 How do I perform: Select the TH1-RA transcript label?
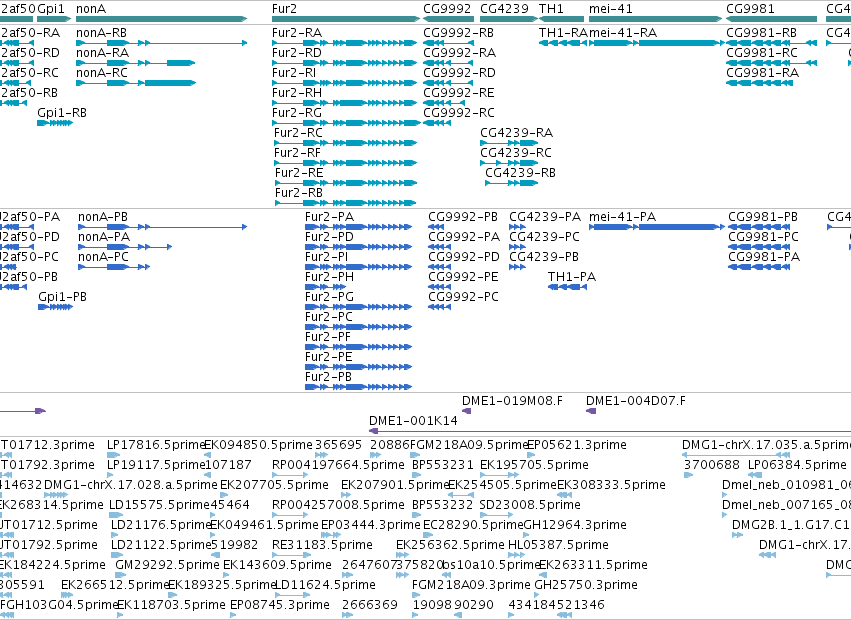click(563, 33)
